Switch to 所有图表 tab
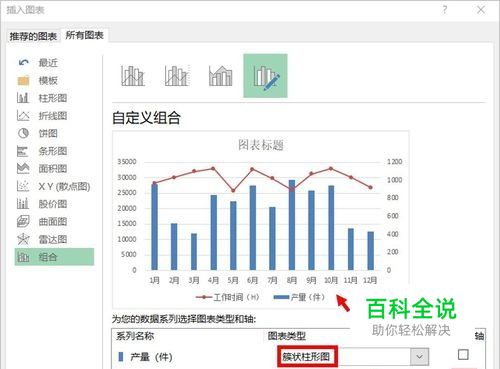Image resolution: width=500 pixels, height=369 pixels. point(84,35)
